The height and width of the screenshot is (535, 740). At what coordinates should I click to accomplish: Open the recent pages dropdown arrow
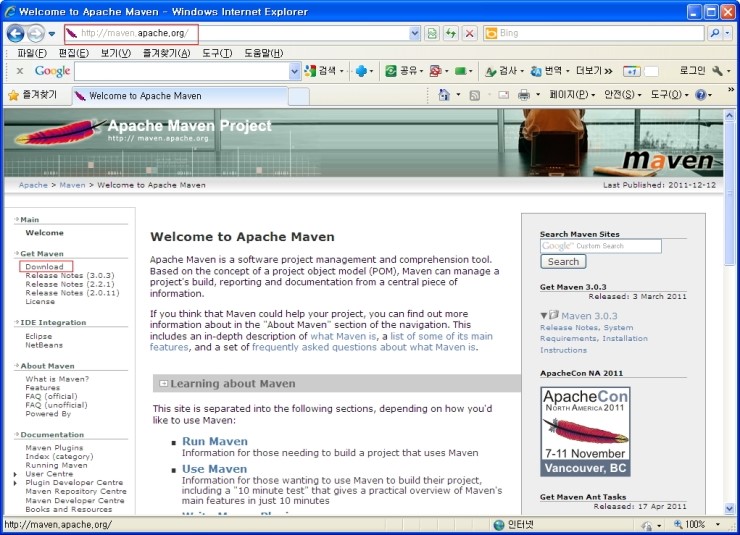point(52,34)
